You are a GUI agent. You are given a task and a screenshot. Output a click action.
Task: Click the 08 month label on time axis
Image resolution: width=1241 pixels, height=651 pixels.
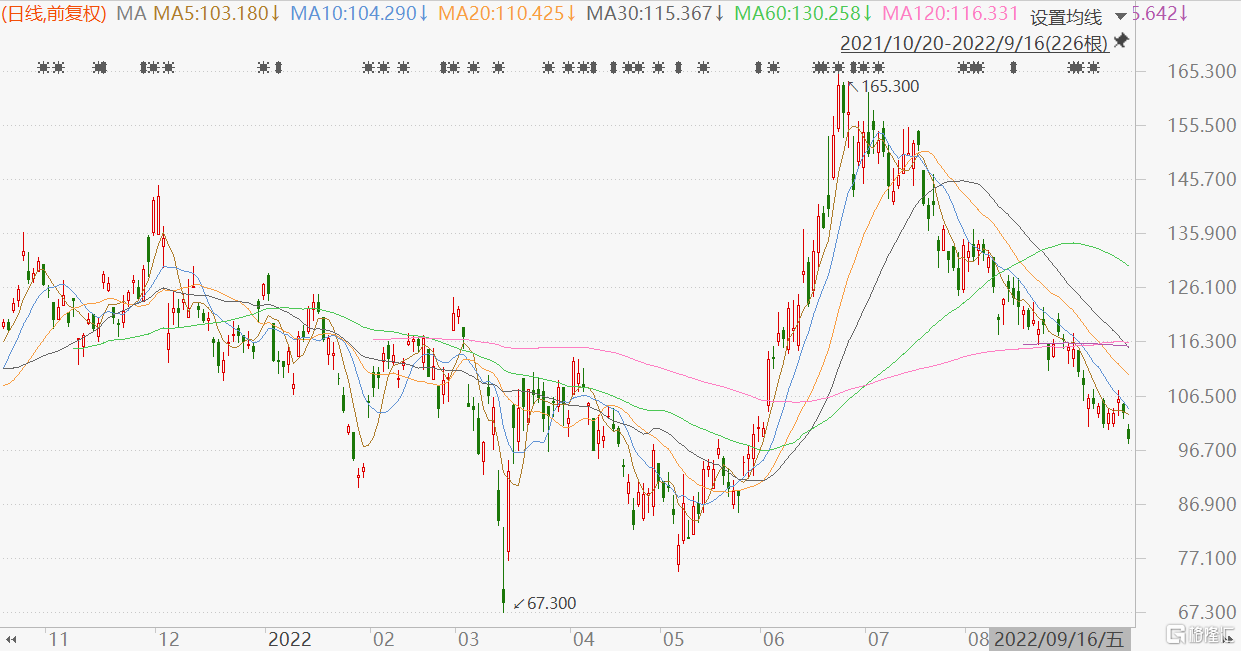coord(978,638)
